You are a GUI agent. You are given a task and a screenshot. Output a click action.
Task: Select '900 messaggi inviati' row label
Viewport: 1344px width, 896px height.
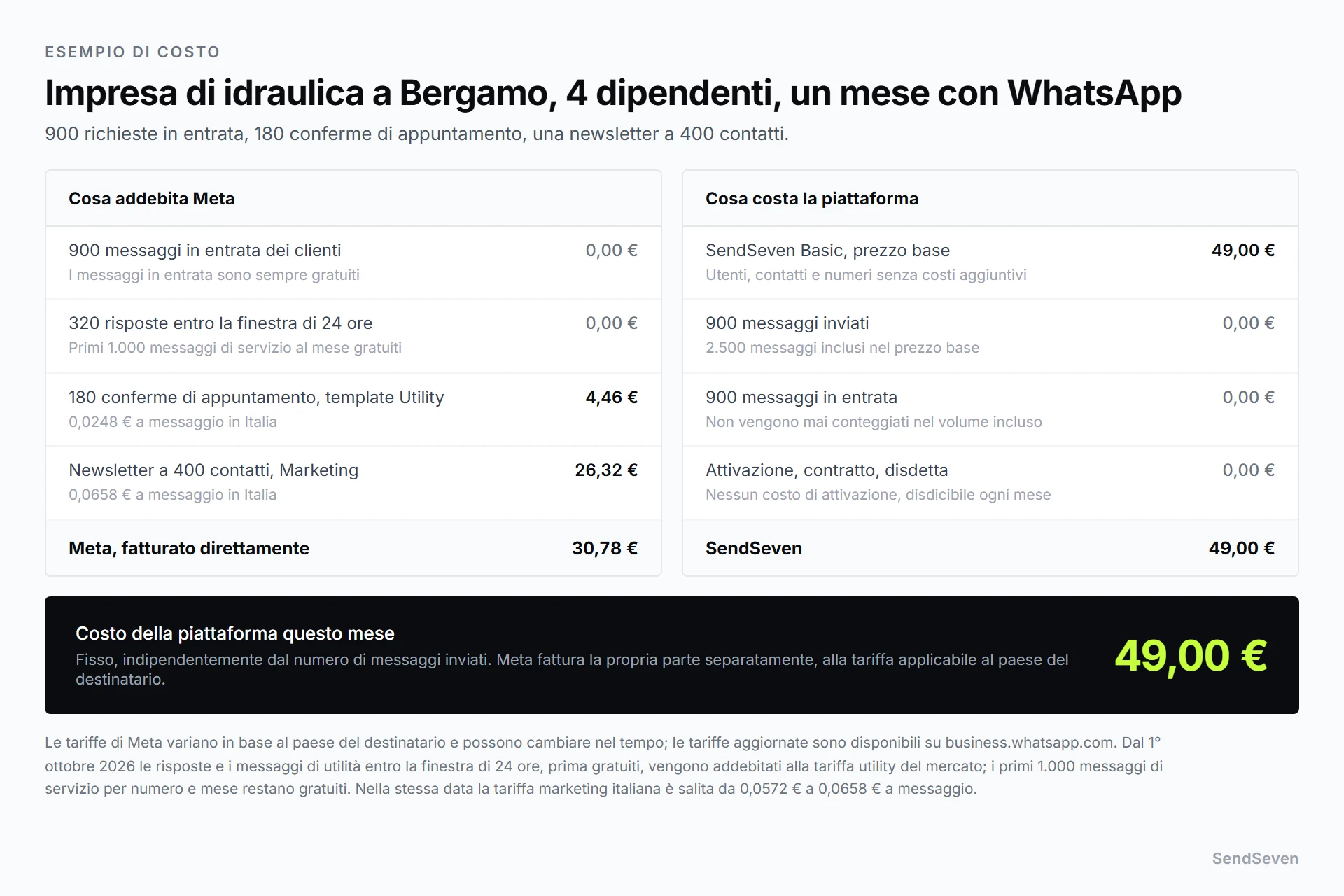pyautogui.click(x=787, y=323)
